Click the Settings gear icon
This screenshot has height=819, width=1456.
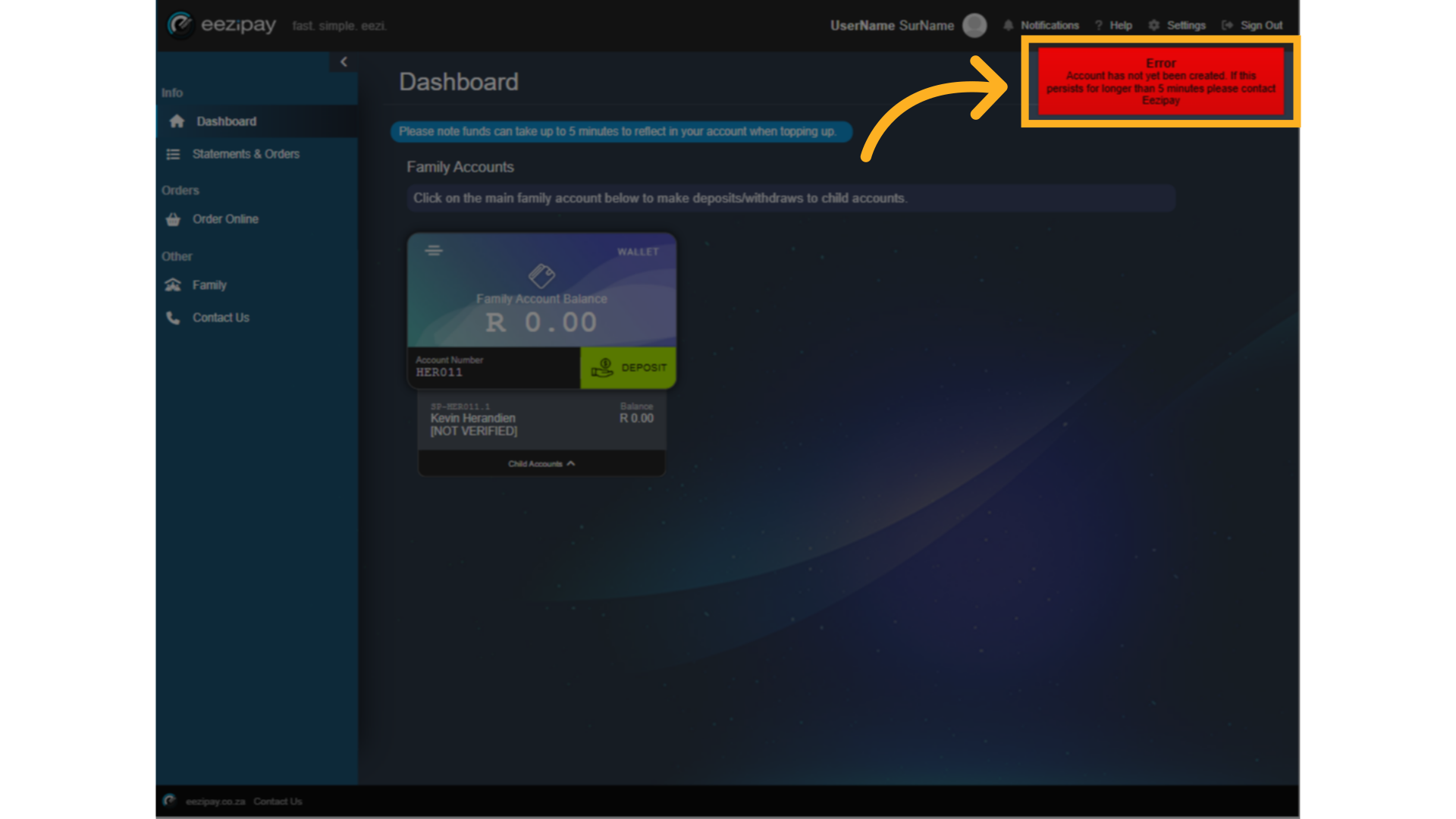coord(1153,25)
